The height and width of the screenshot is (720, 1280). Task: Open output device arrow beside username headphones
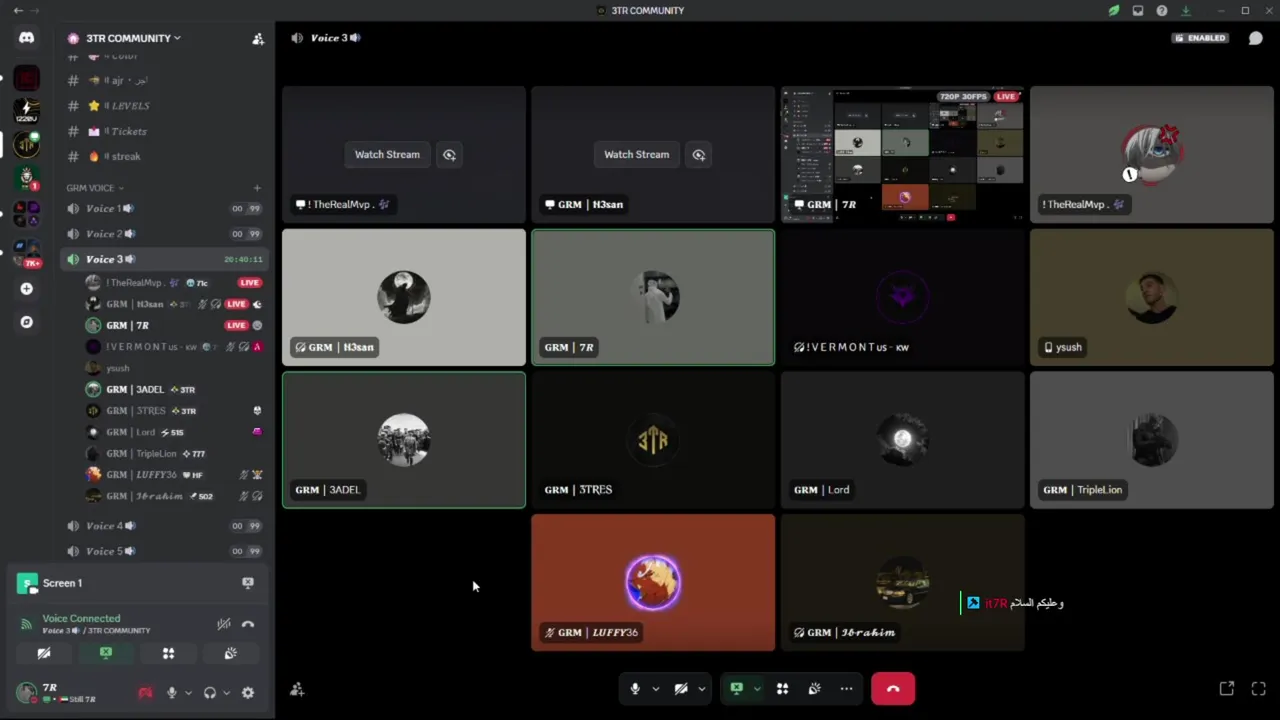click(x=226, y=692)
